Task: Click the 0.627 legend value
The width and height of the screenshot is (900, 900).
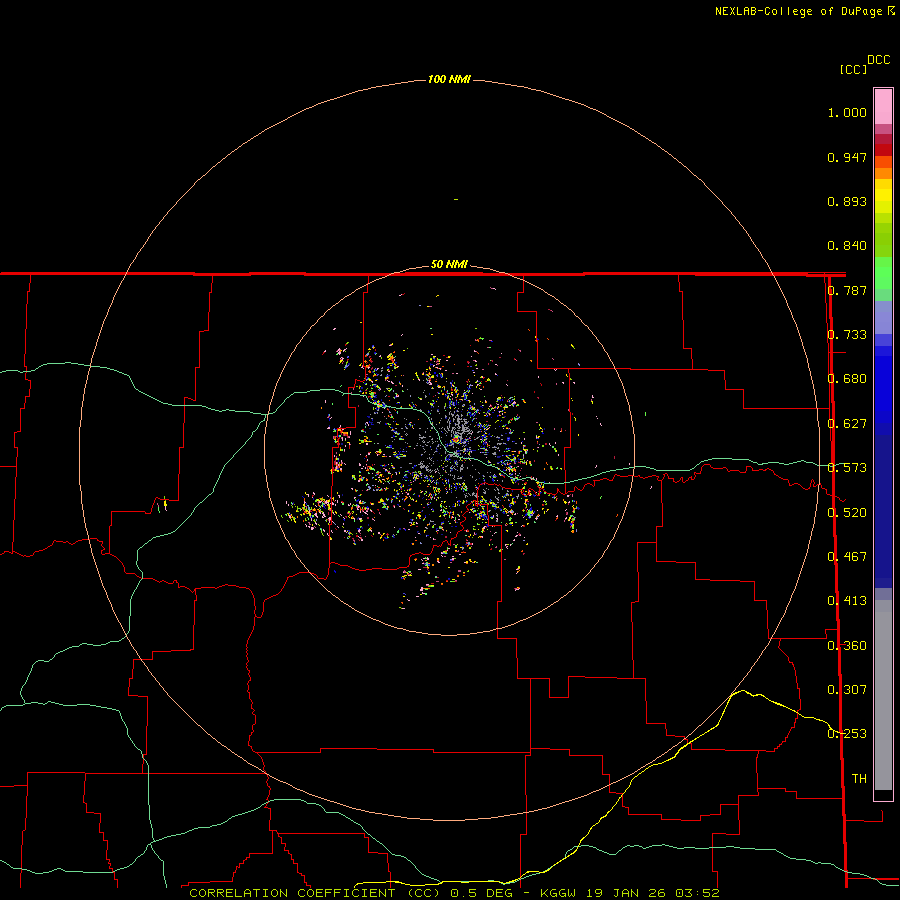Action: 847,424
